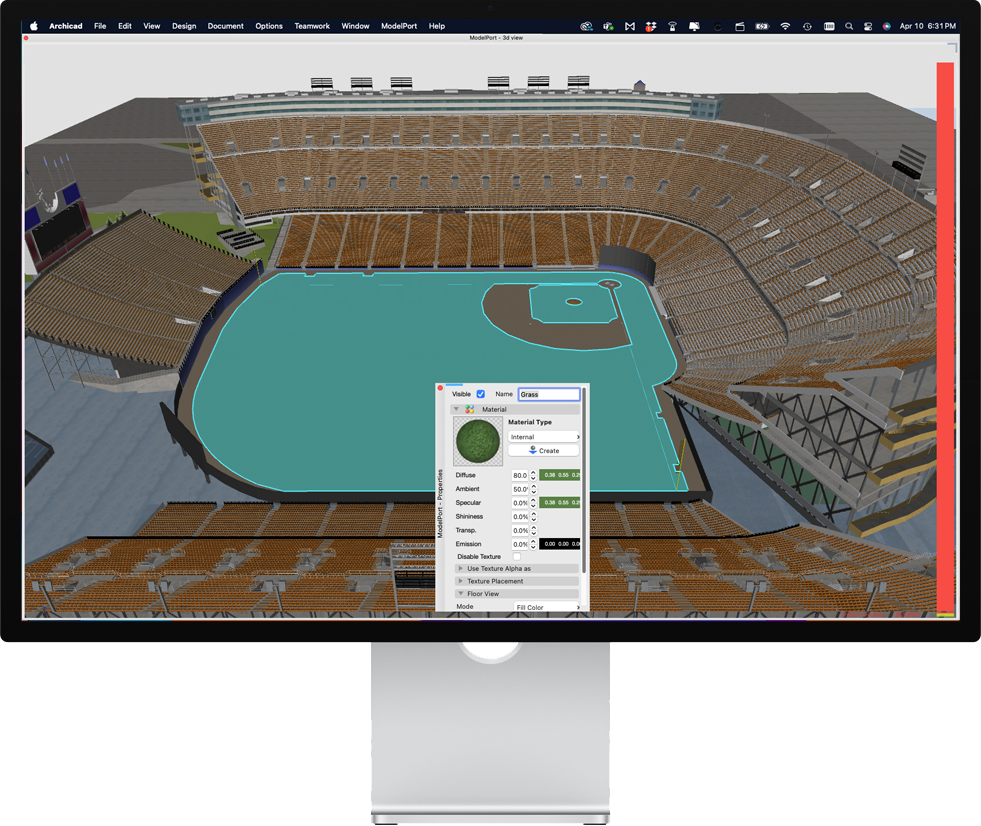Open the Dropbox menu bar icon

[651, 26]
